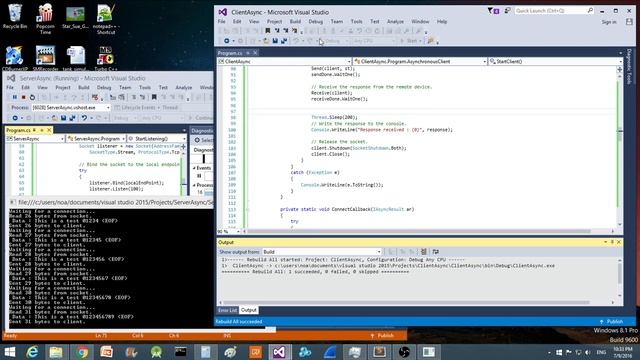This screenshot has width=640, height=360.
Task: Toggle bookmark icon in ServerAsync toolbar
Action: click(x=154, y=97)
